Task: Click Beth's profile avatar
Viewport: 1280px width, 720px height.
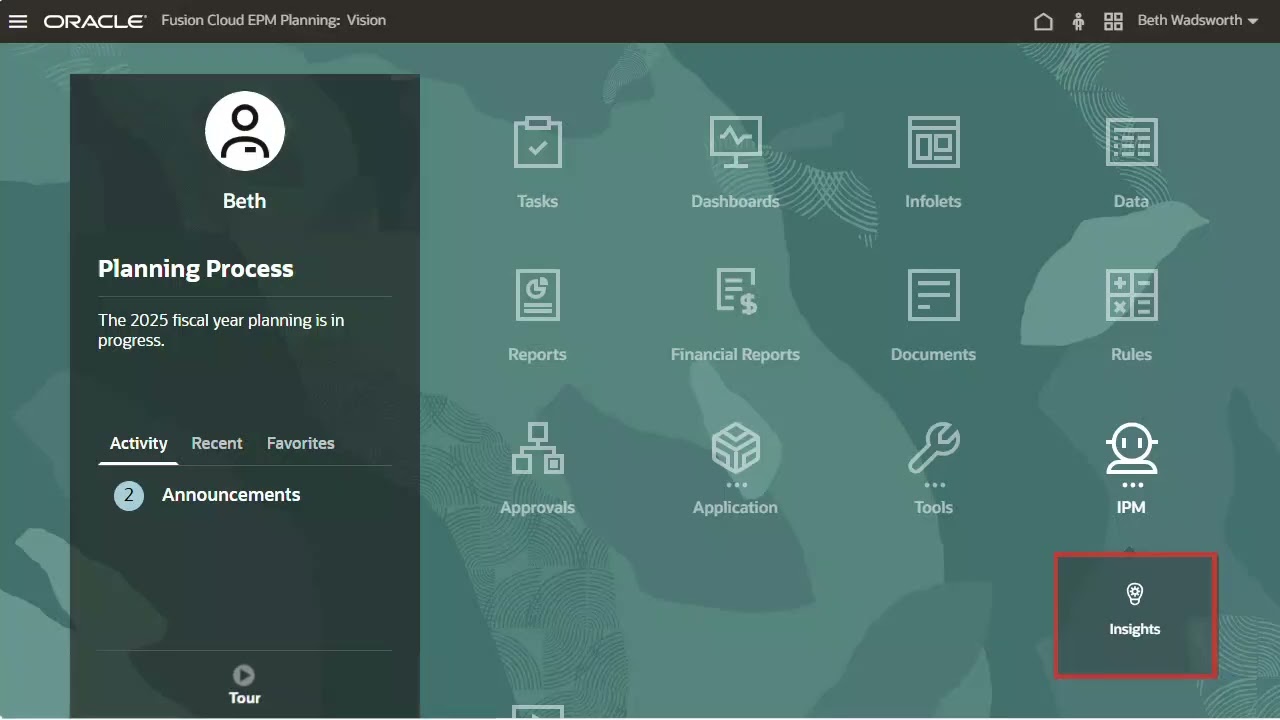Action: point(245,131)
